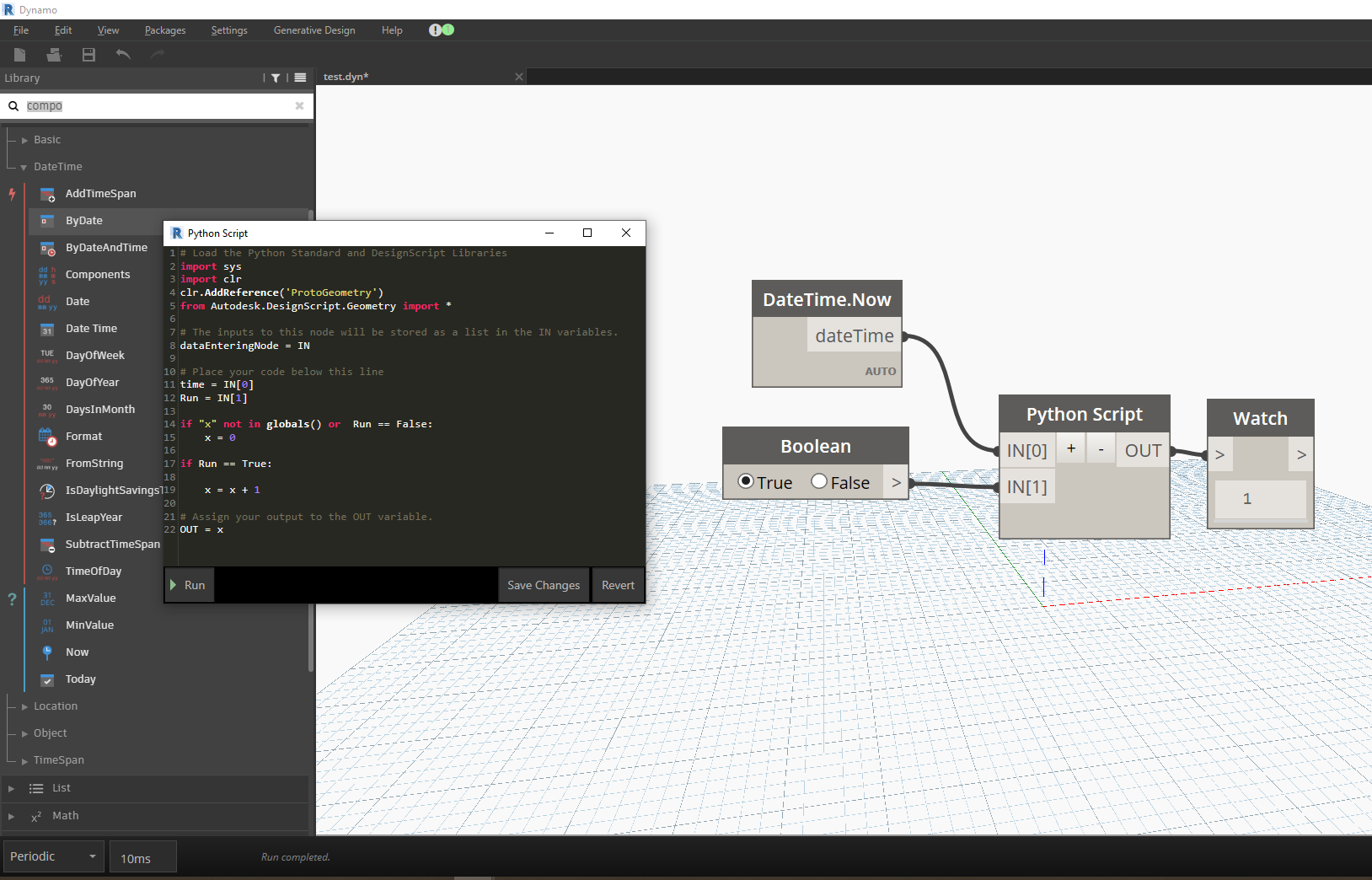1372x880 pixels.
Task: Click the minus button on Python Script node
Action: click(x=1101, y=449)
